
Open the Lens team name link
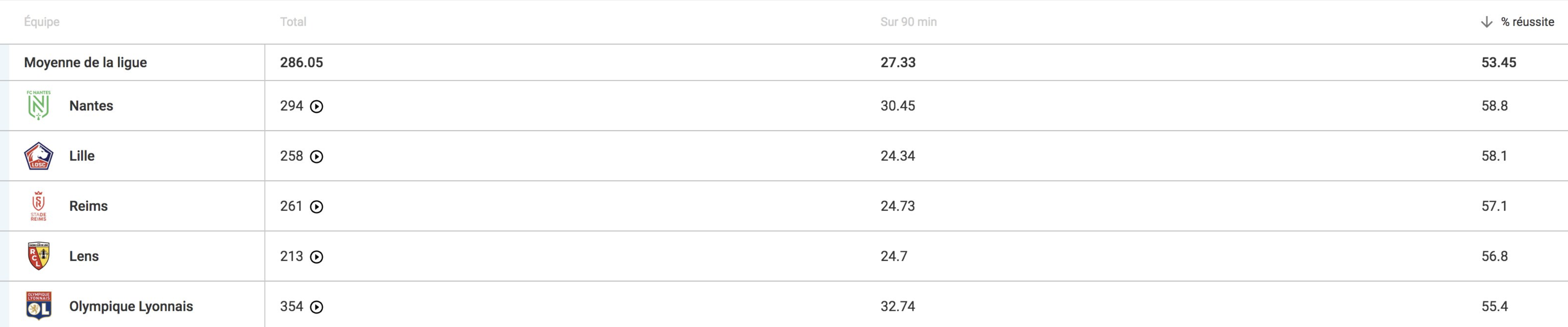tap(84, 256)
